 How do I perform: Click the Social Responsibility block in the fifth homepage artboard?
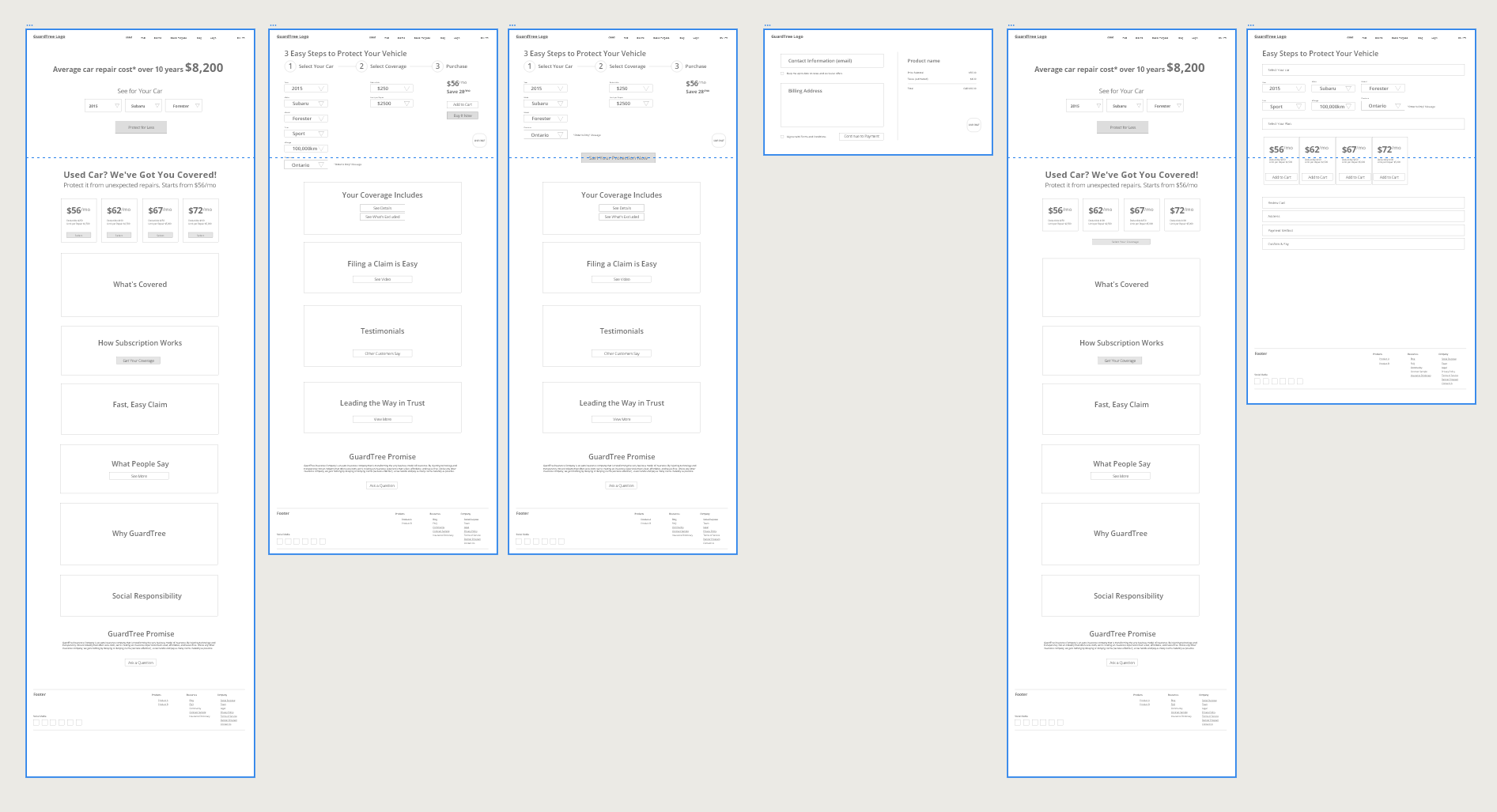pyautogui.click(x=1121, y=595)
